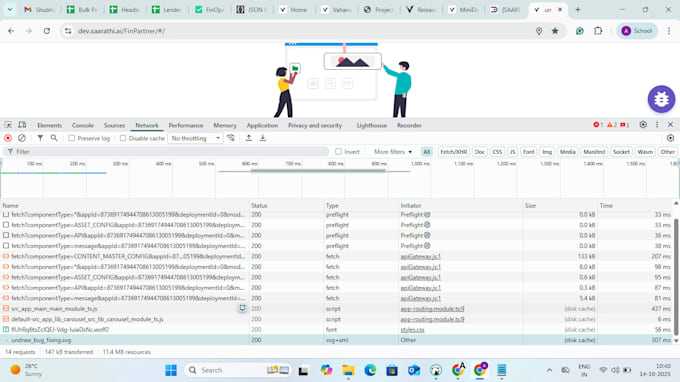Check the Invert filter checkbox
The width and height of the screenshot is (680, 382).
click(x=338, y=152)
